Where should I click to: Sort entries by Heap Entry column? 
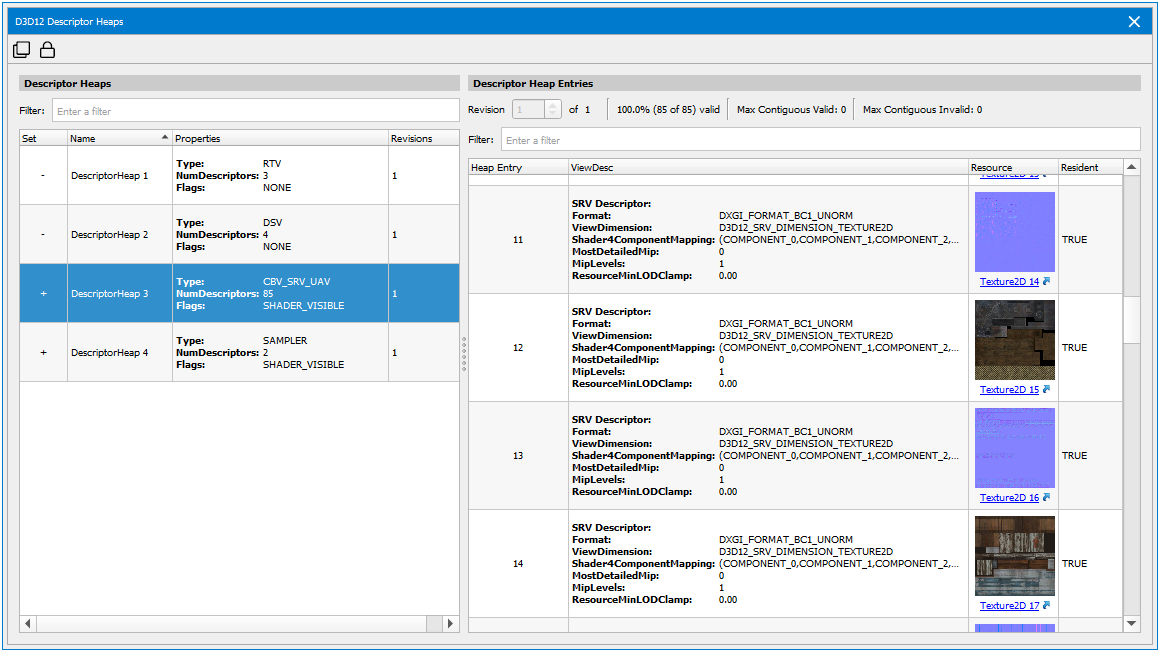pos(517,167)
